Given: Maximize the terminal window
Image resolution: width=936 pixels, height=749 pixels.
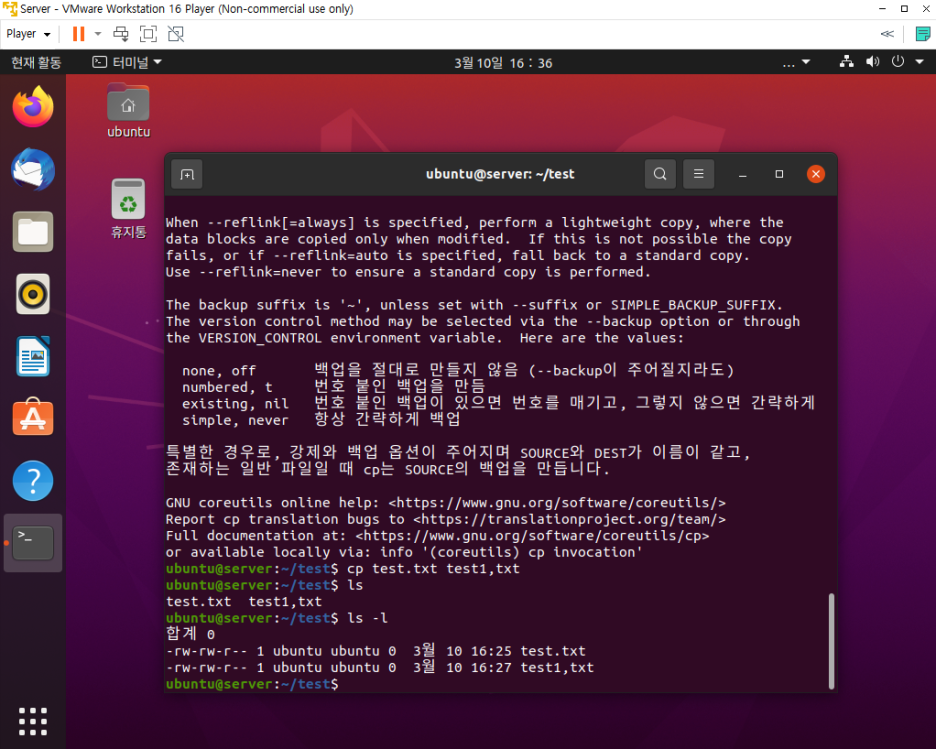Looking at the screenshot, I should click(779, 174).
